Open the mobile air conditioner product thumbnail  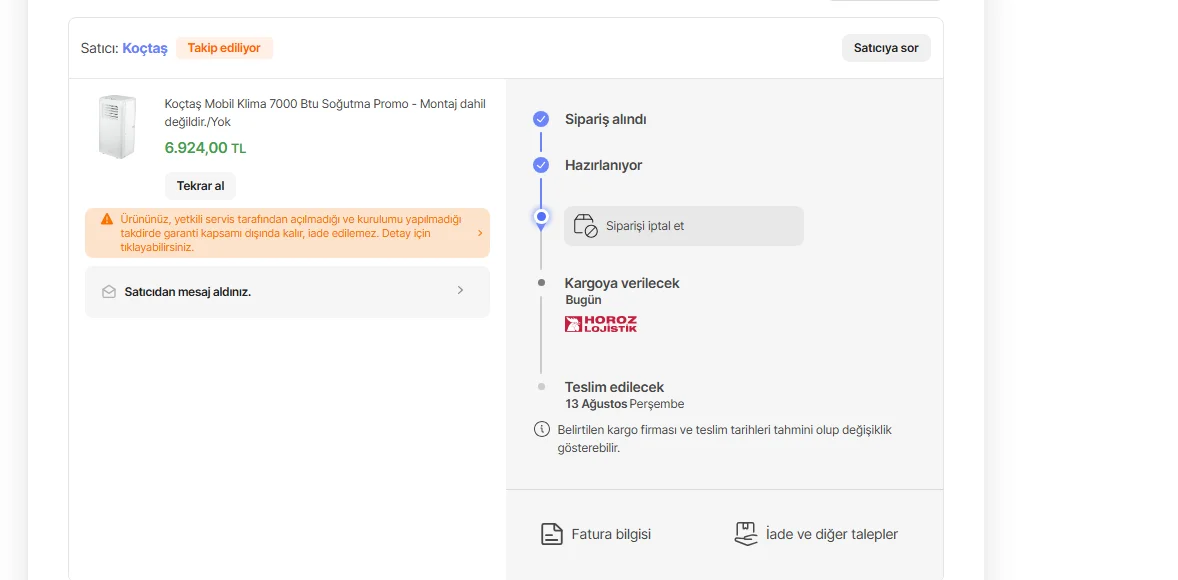(x=118, y=126)
